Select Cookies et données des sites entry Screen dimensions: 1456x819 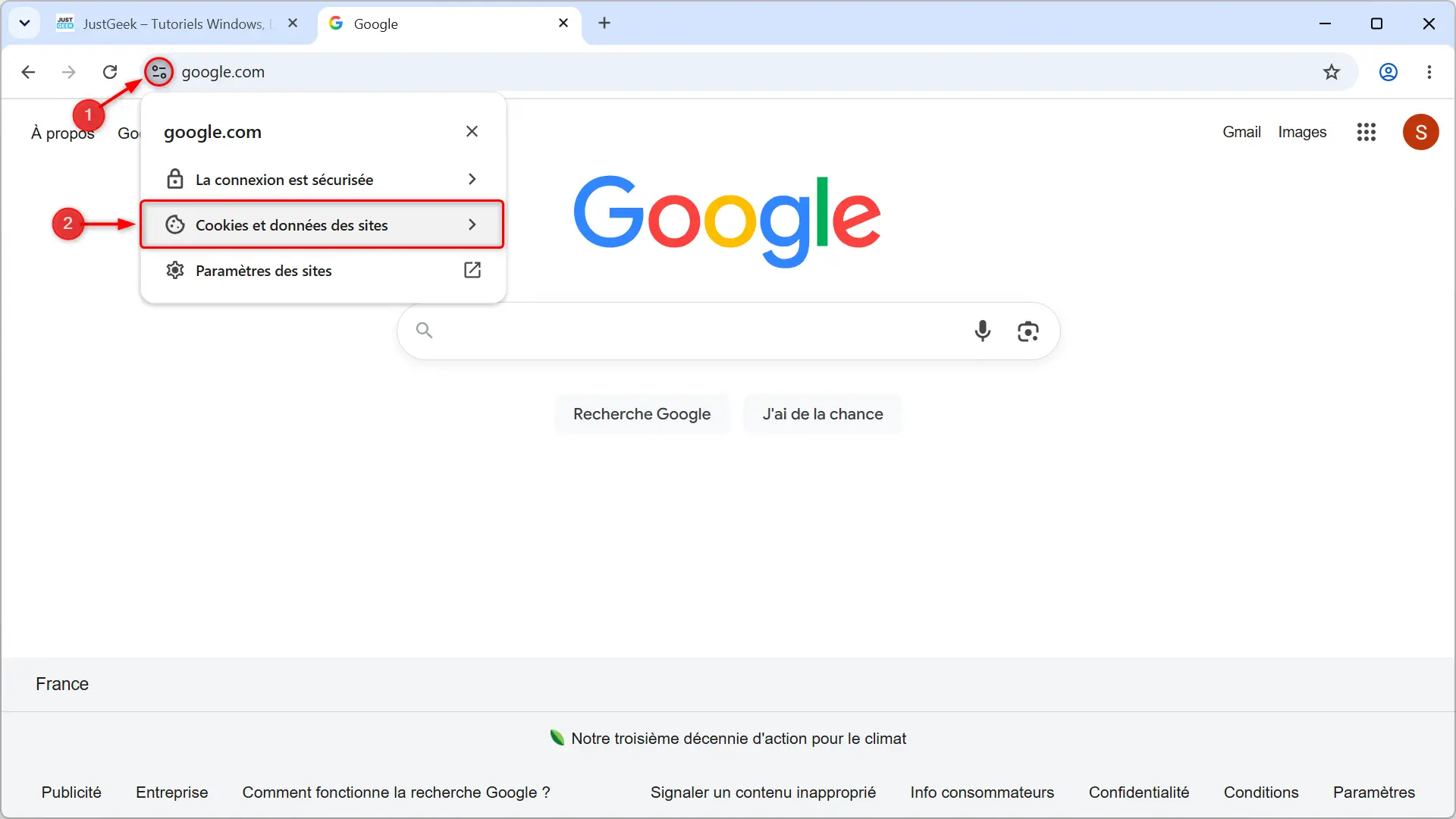322,224
